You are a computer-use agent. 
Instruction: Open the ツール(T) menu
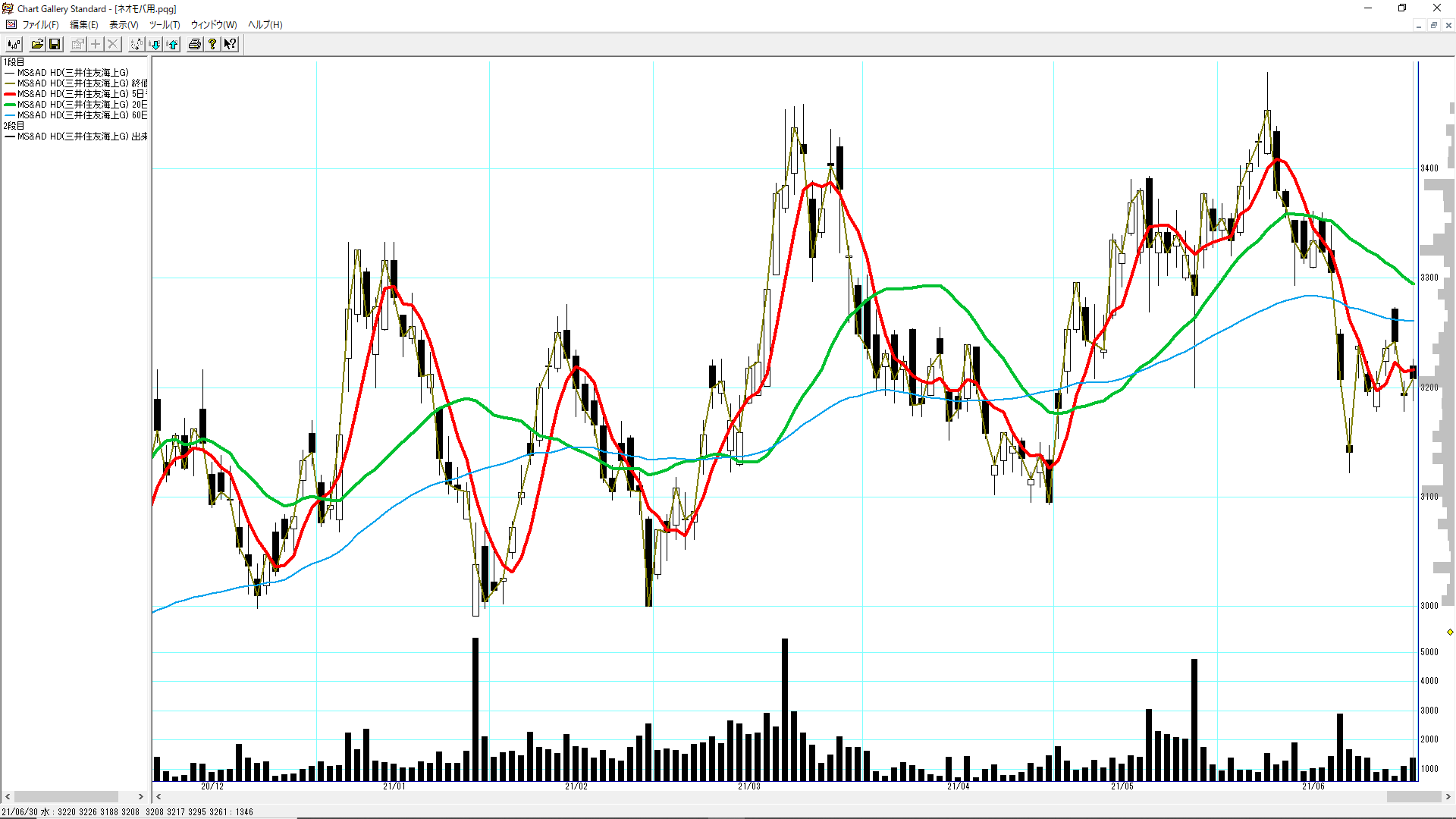(164, 25)
